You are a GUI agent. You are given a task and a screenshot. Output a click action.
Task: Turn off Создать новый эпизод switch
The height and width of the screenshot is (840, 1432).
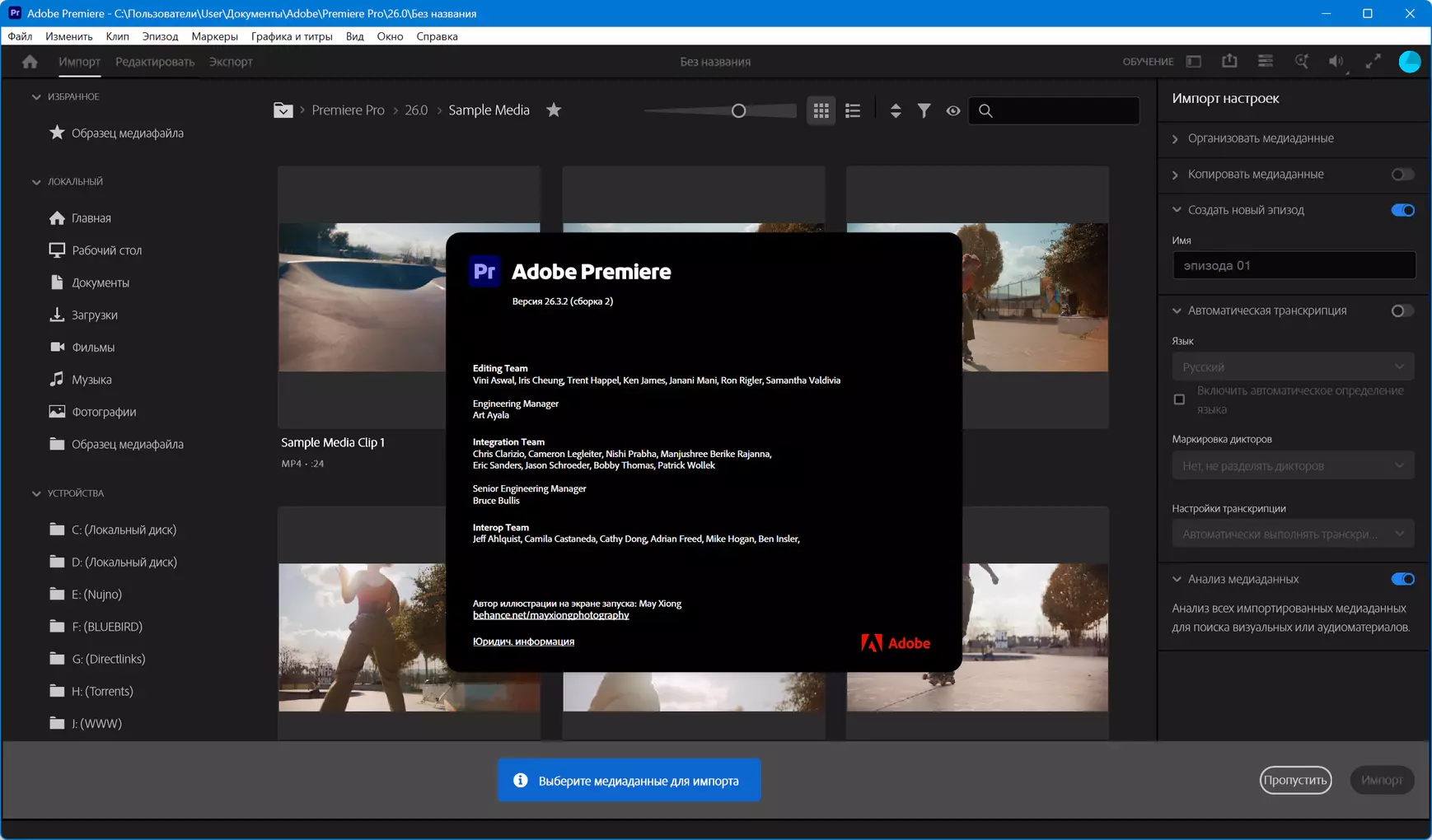(1402, 210)
